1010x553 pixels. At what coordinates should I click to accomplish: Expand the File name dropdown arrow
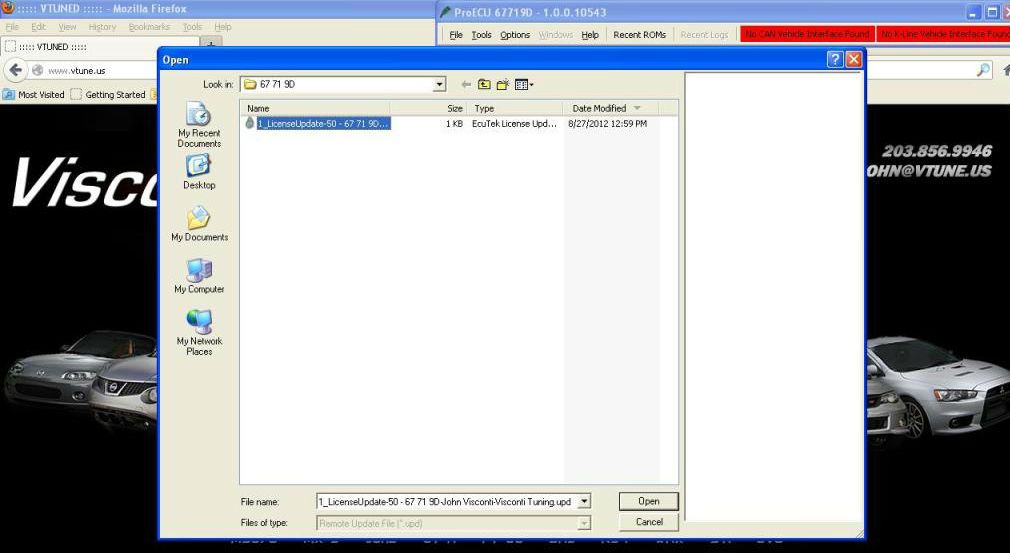(584, 502)
